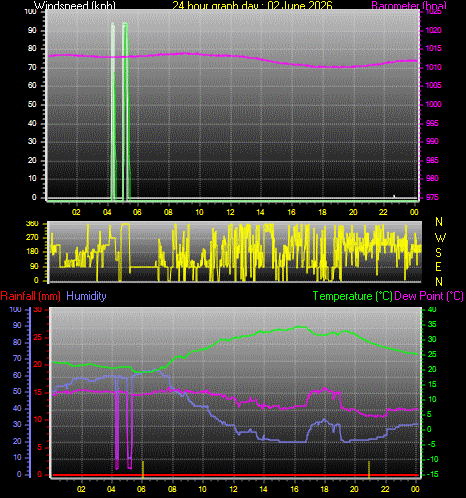Image resolution: width=466 pixels, height=498 pixels.
Task: Click the red "25" rainfall axis value
Action: click(38, 338)
